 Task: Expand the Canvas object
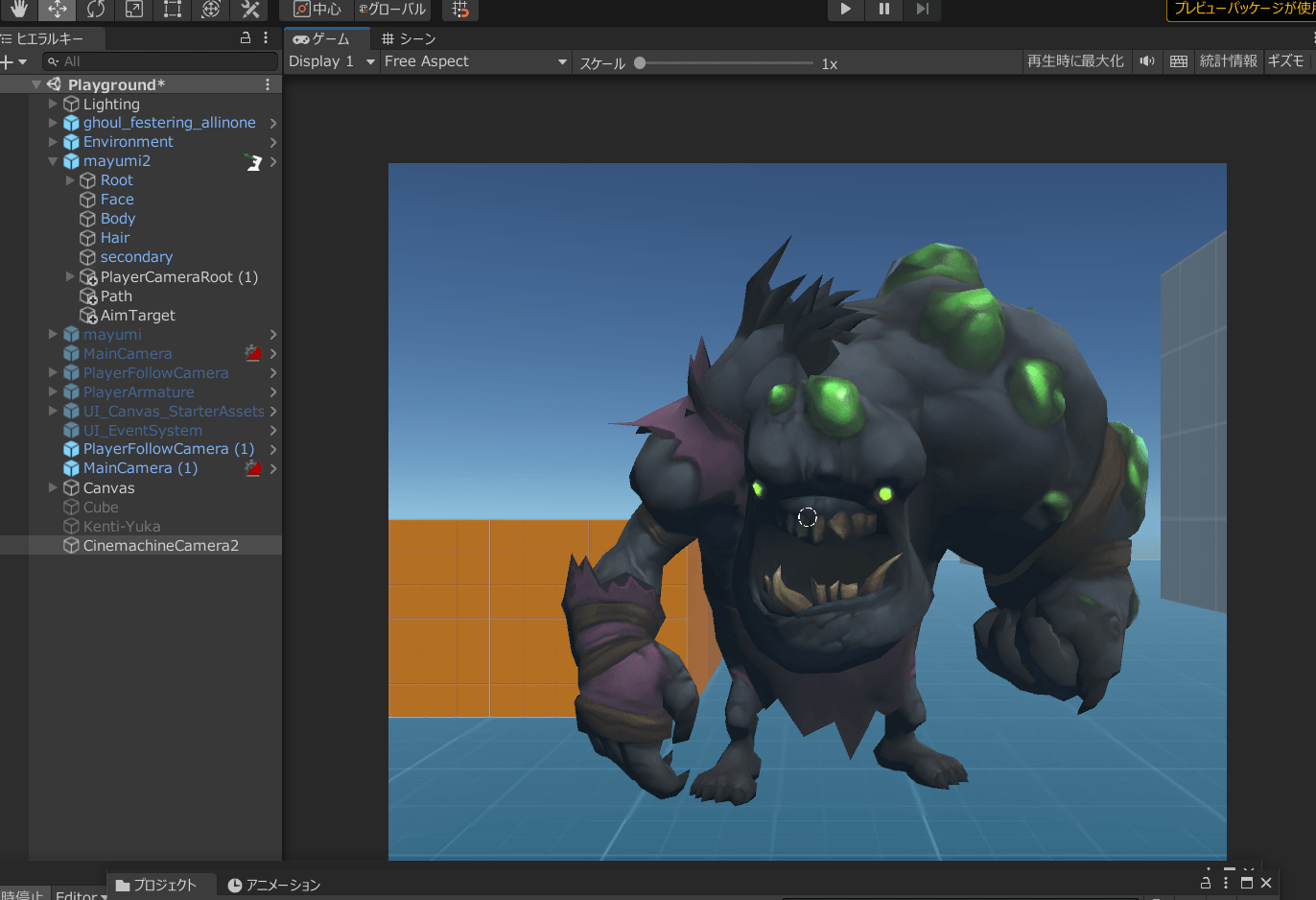tap(53, 487)
